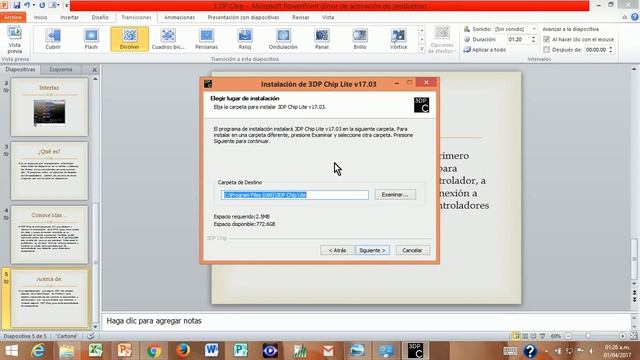
Task: Open Presentación con diapositivas tab
Action: tap(243, 18)
